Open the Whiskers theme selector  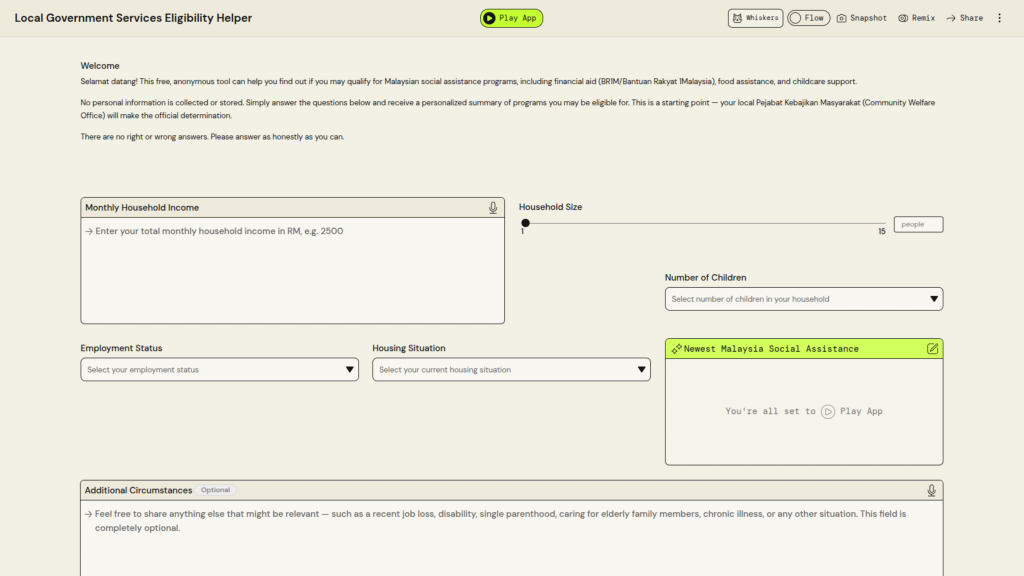coord(755,18)
